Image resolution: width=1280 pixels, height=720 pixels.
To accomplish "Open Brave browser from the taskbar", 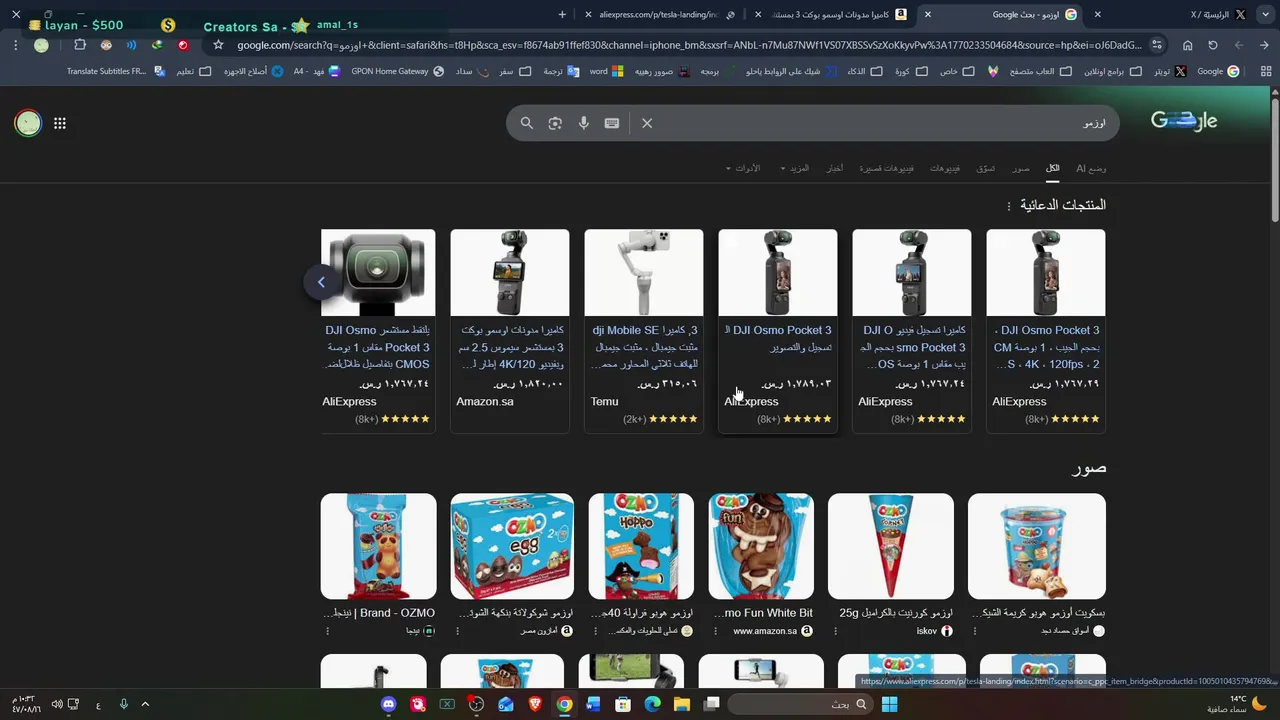I will [535, 704].
